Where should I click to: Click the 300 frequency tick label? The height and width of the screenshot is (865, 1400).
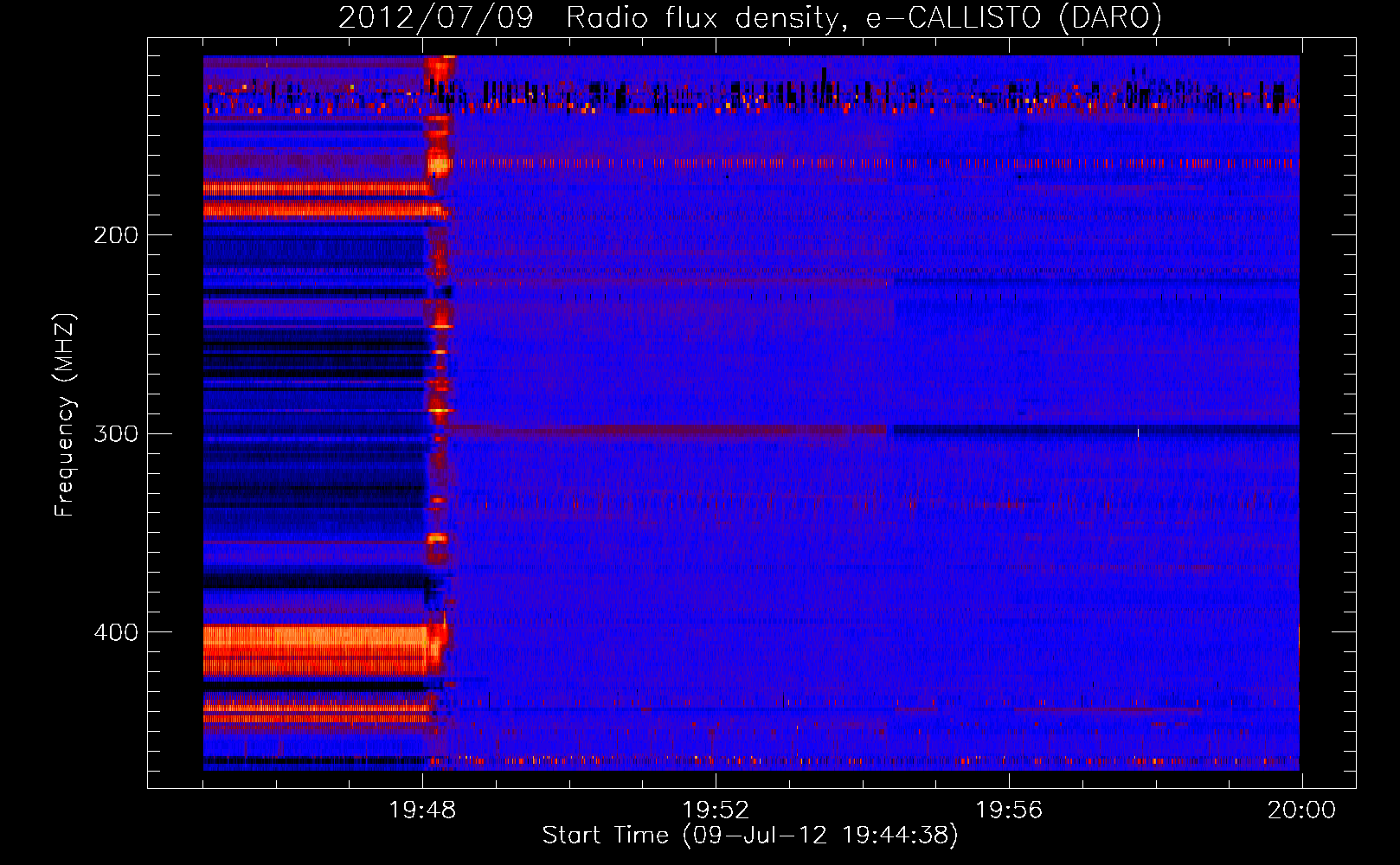(116, 433)
